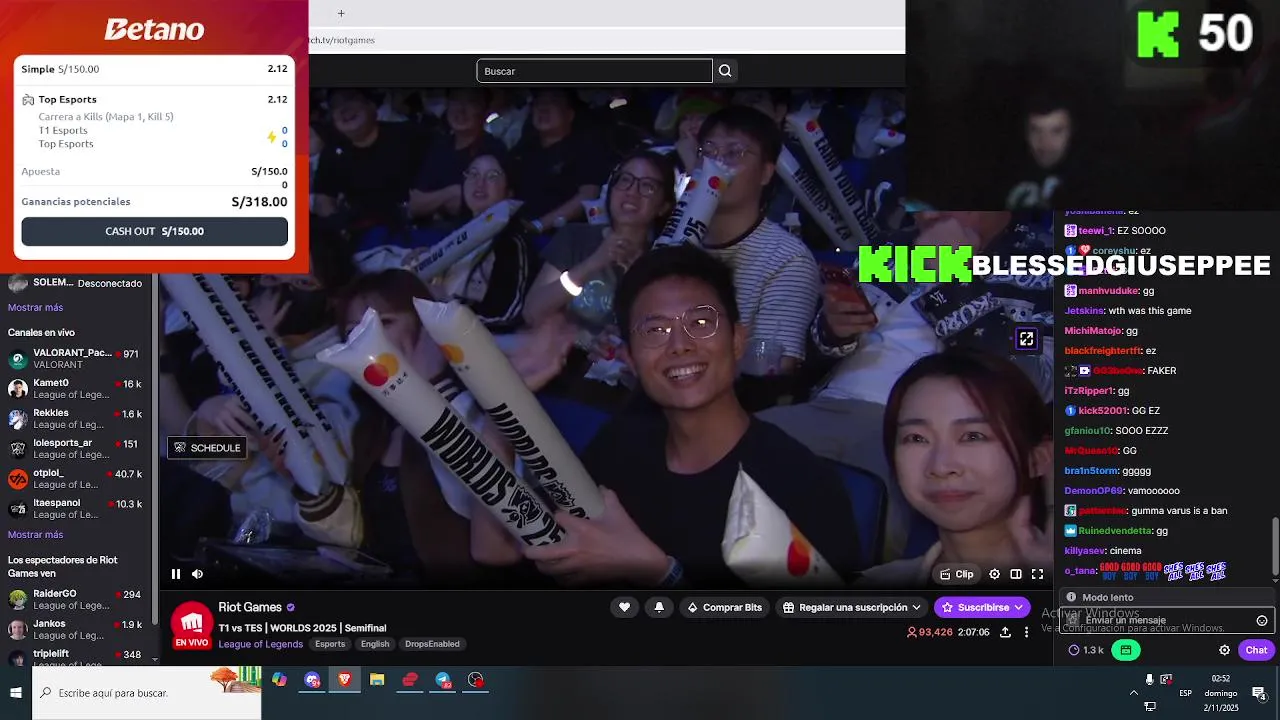Open the Kamet0 live channel
The height and width of the screenshot is (720, 1280).
[x=76, y=389]
